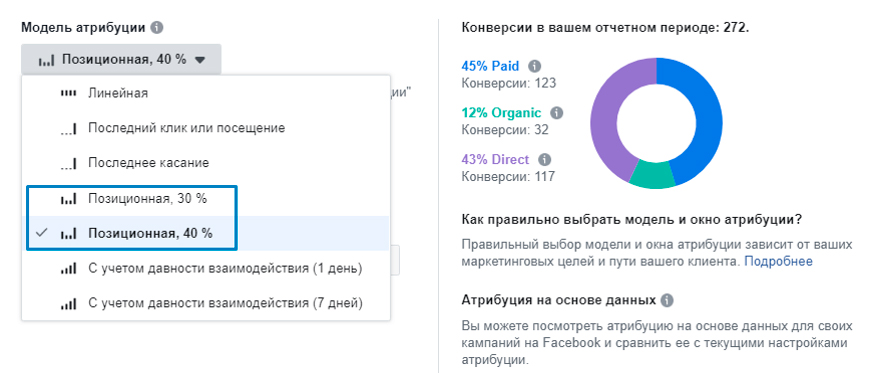Click info icon beside Модель атрибуции
This screenshot has width=871, height=373.
tap(157, 27)
